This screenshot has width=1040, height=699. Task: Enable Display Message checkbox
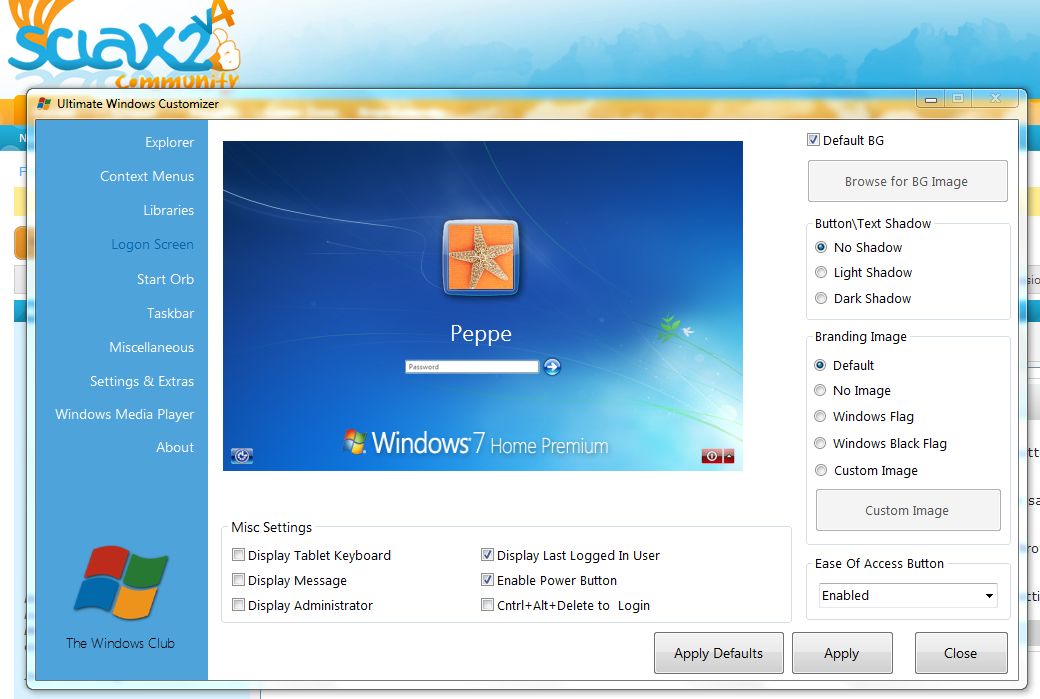coord(239,580)
